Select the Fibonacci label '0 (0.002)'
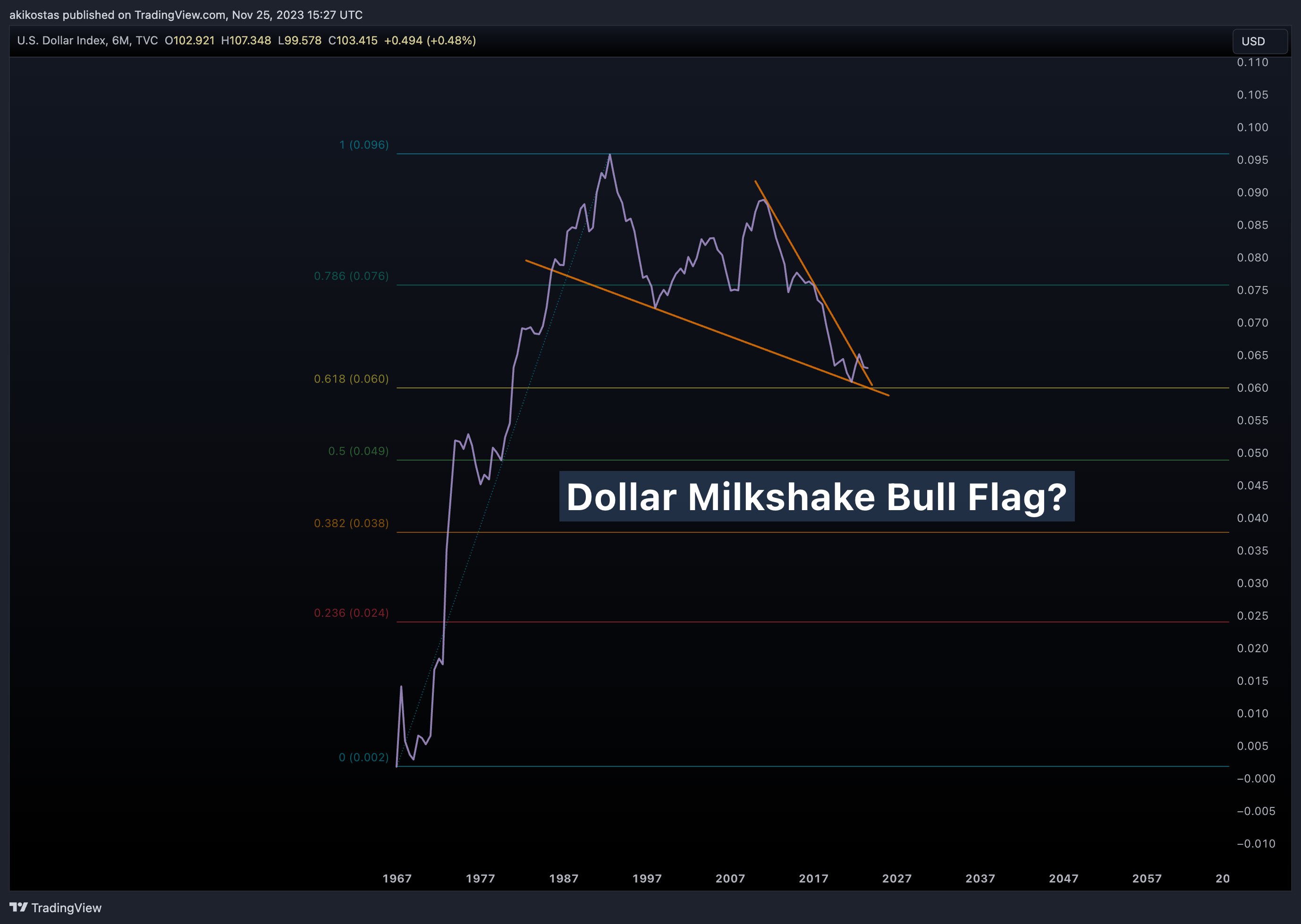Viewport: 1301px width, 924px height. [363, 758]
